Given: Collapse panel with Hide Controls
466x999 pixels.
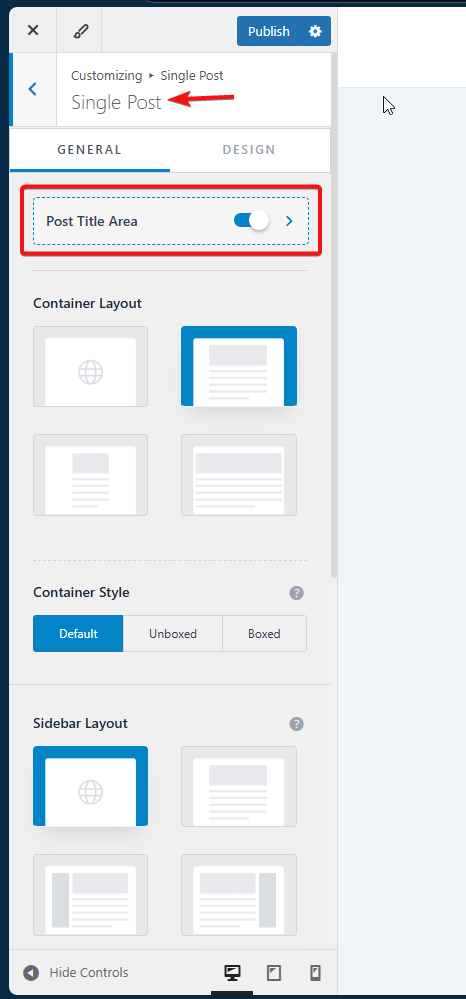Looking at the screenshot, I should coord(76,973).
